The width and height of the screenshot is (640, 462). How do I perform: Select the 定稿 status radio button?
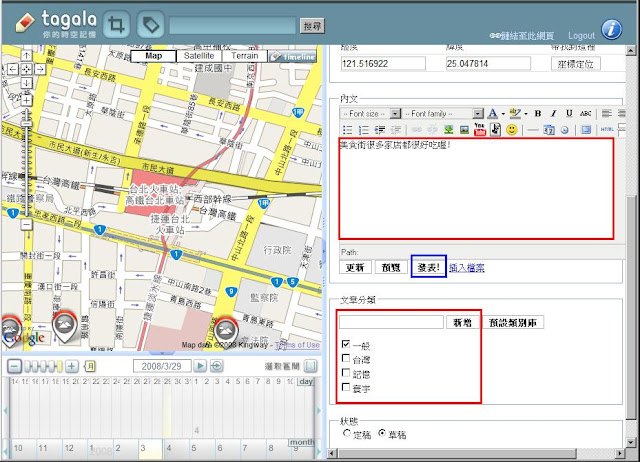point(347,433)
